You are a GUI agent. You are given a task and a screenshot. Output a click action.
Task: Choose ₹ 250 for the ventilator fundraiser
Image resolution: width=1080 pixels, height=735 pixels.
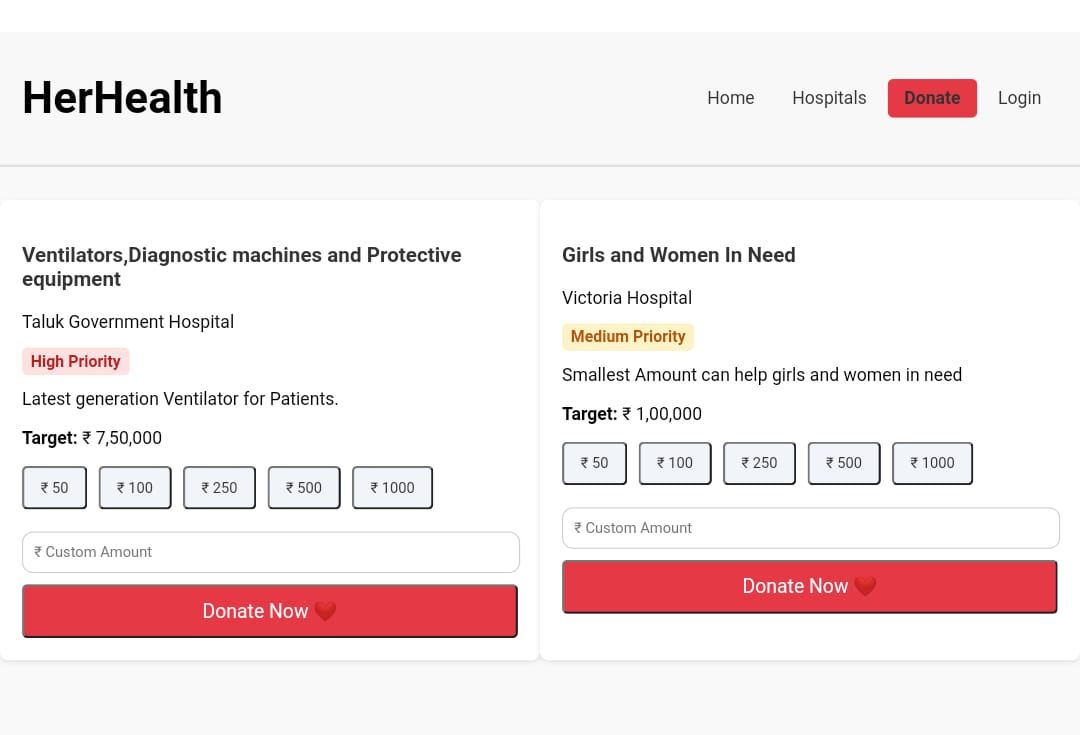pyautogui.click(x=219, y=487)
